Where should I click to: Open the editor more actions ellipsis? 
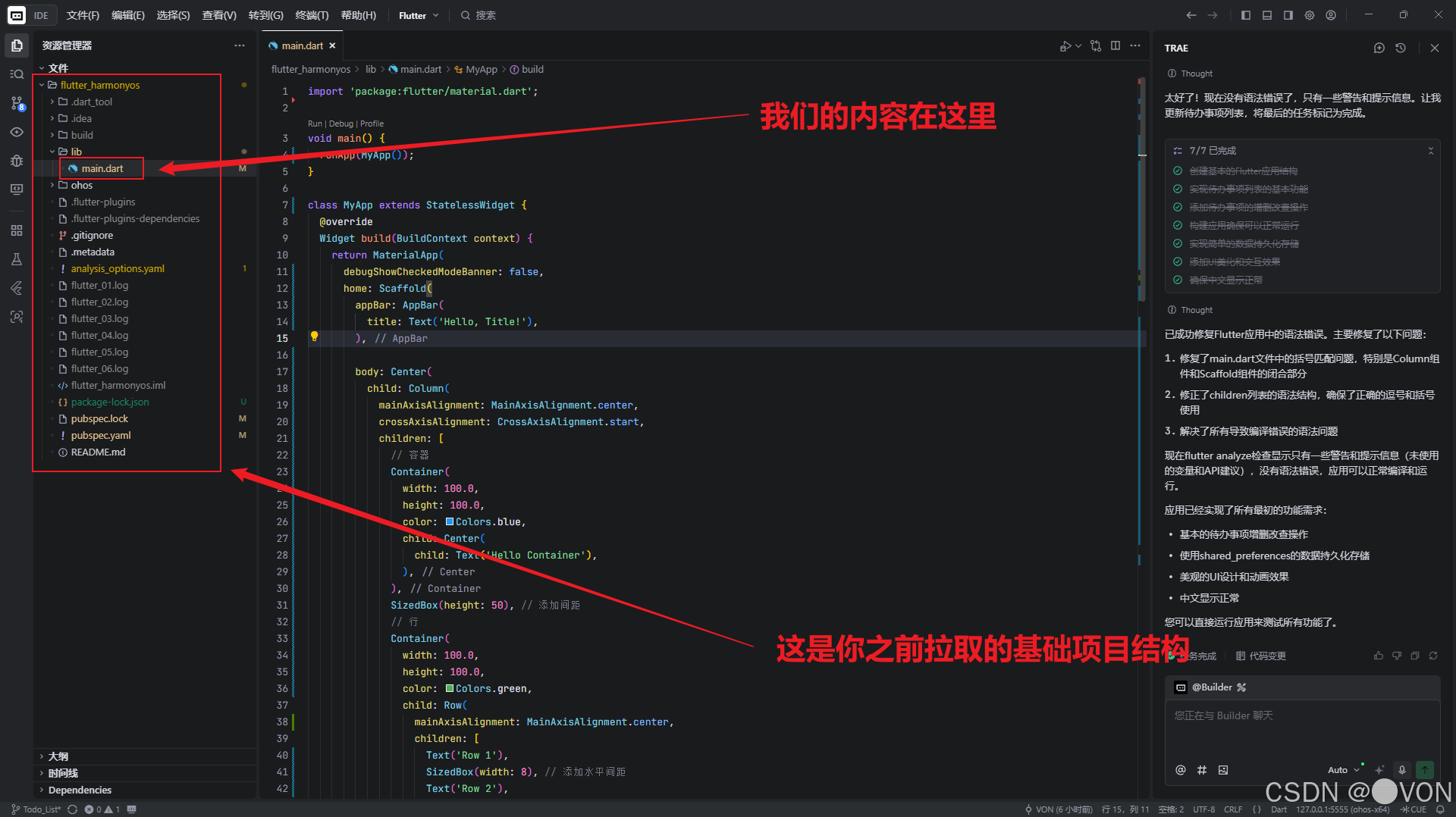coord(1135,46)
